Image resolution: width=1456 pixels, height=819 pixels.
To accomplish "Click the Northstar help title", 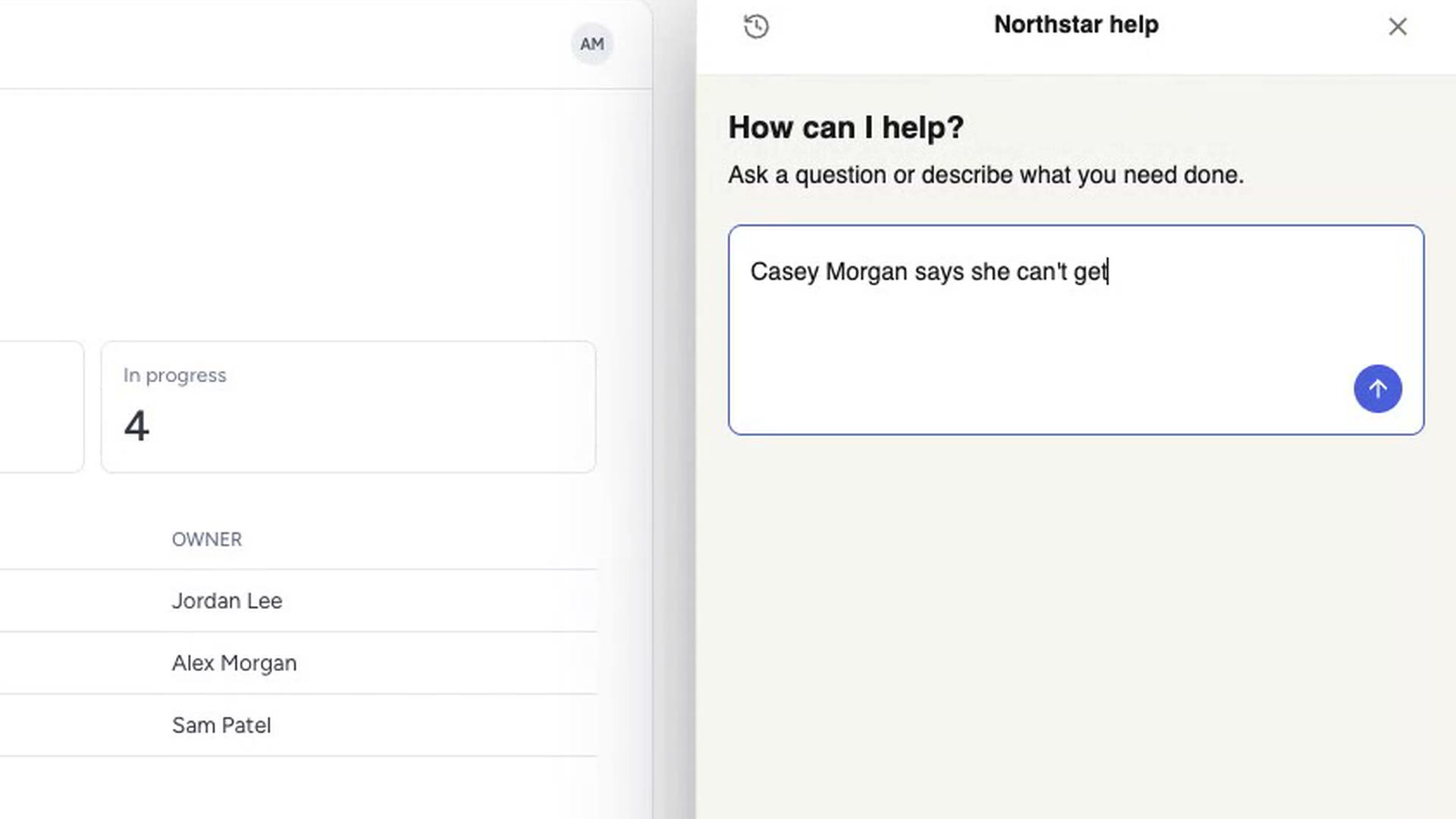I will click(1076, 25).
